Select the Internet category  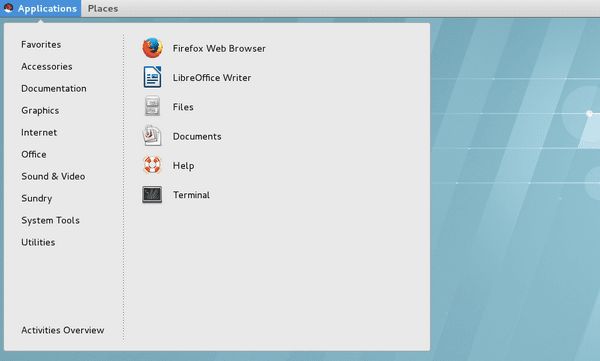[39, 132]
